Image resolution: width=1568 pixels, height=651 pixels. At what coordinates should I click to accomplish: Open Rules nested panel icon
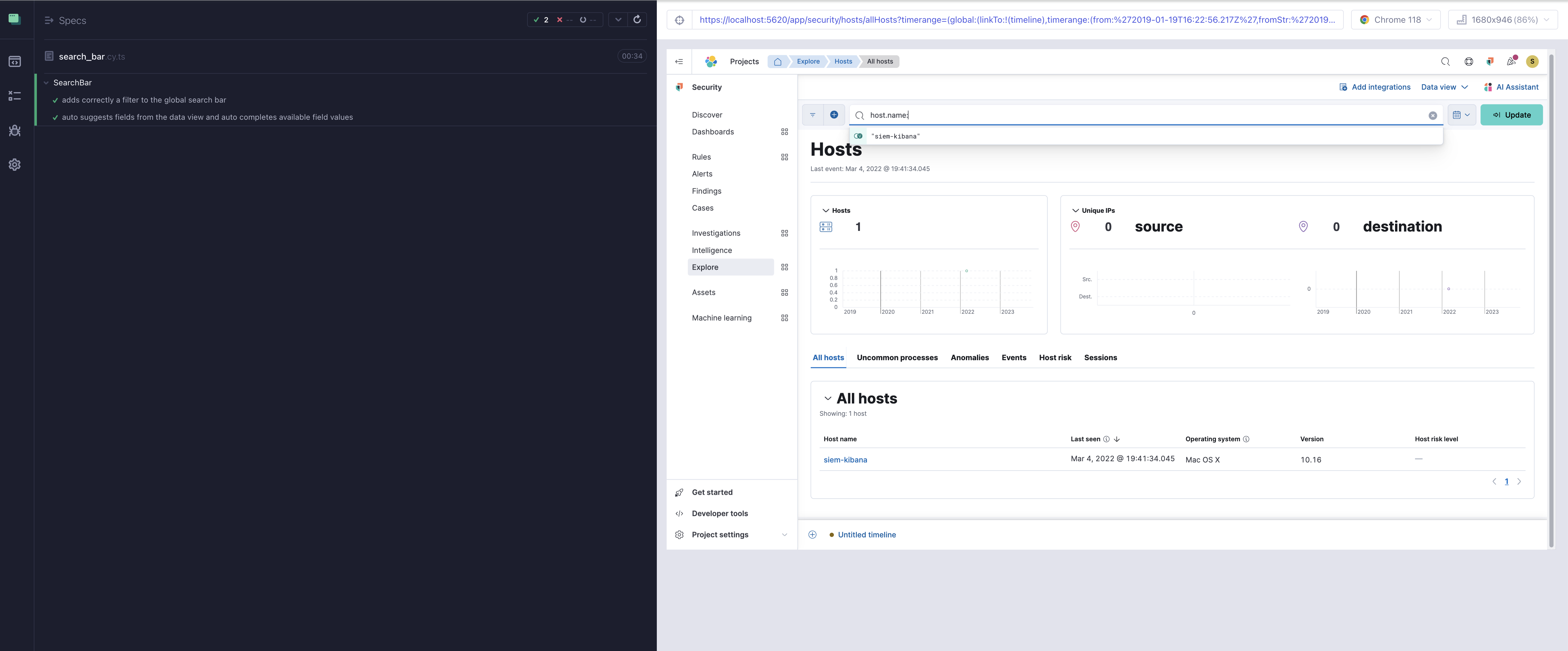pos(784,157)
